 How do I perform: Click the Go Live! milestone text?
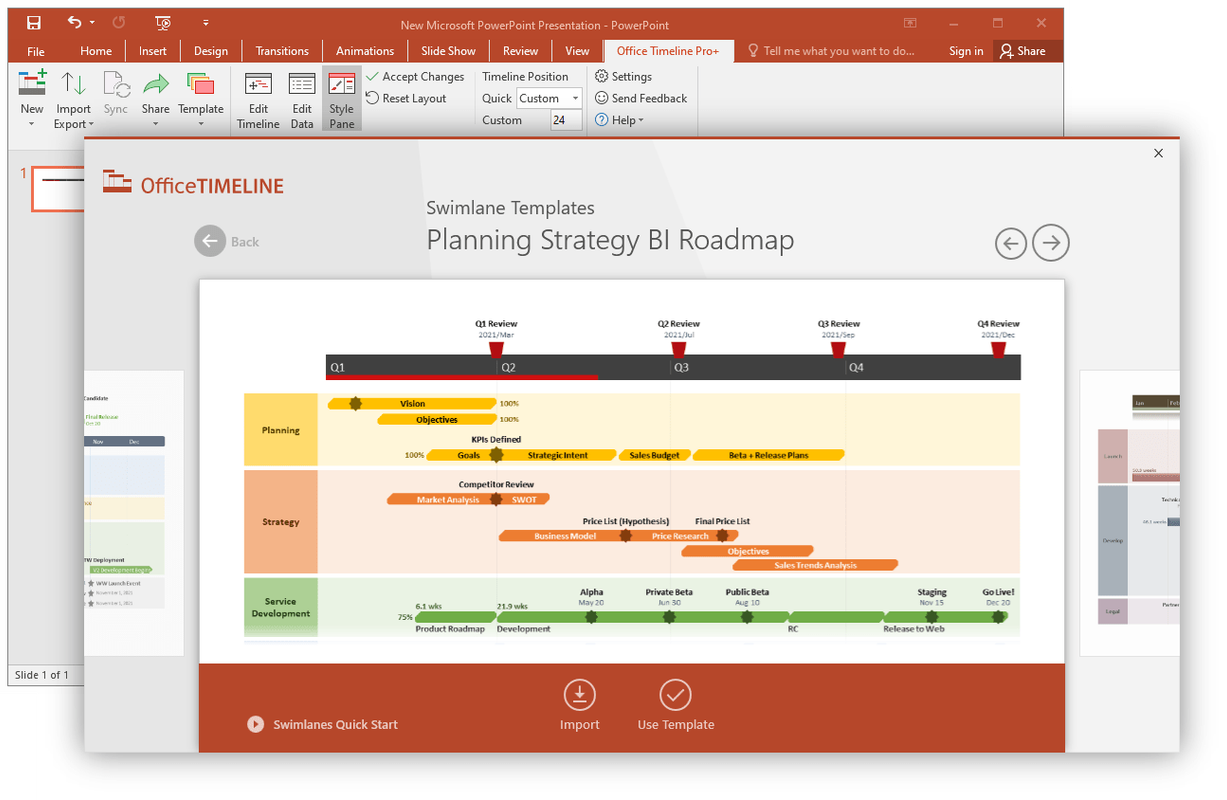[x=998, y=592]
